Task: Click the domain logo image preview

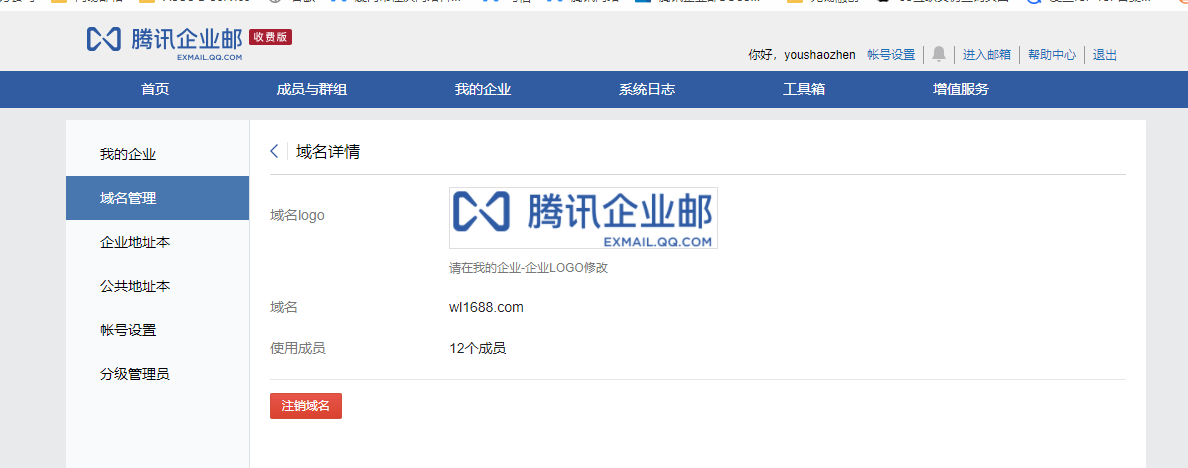Action: pyautogui.click(x=583, y=218)
